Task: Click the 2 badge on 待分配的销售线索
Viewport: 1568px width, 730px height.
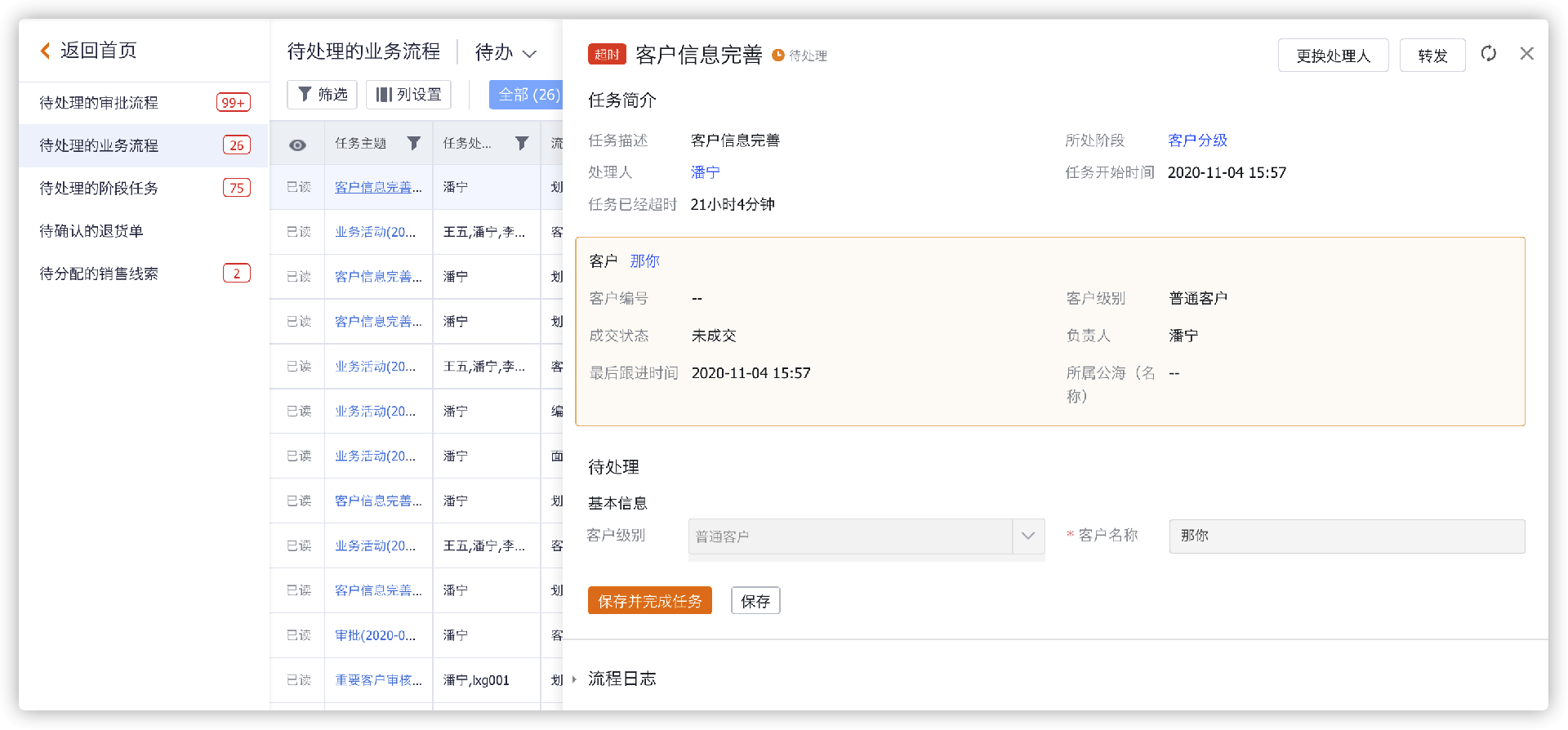Action: point(237,274)
